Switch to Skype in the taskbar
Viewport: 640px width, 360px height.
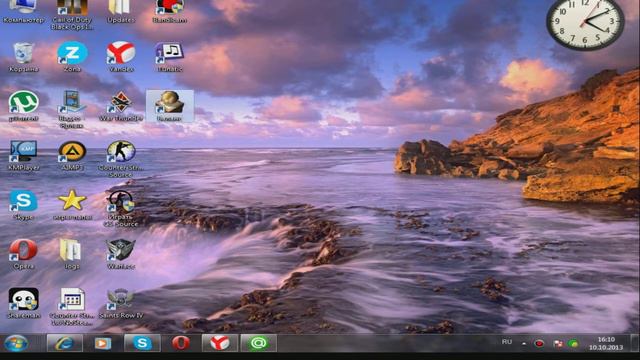[142, 343]
